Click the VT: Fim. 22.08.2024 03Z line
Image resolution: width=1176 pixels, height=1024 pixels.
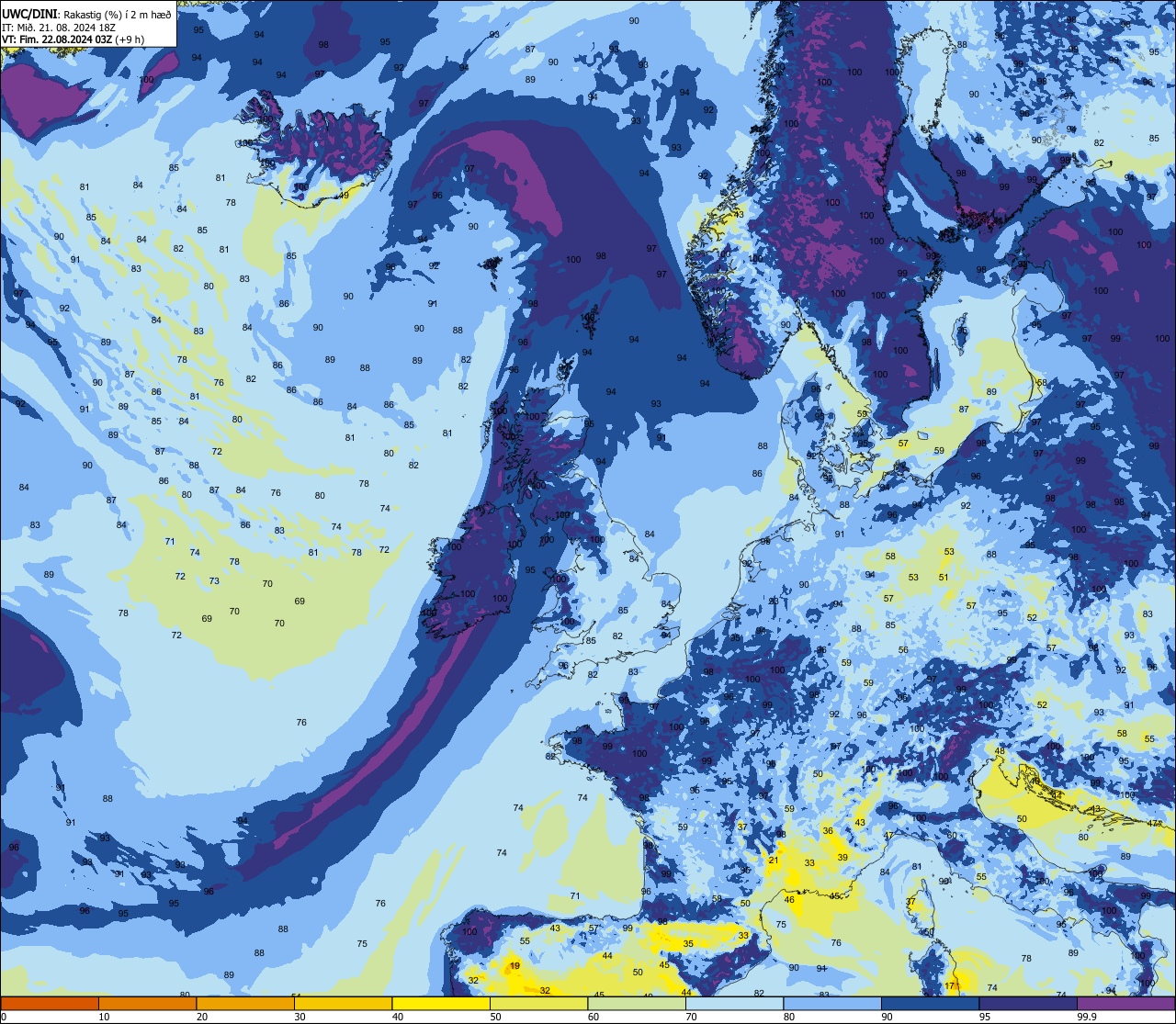73,39
